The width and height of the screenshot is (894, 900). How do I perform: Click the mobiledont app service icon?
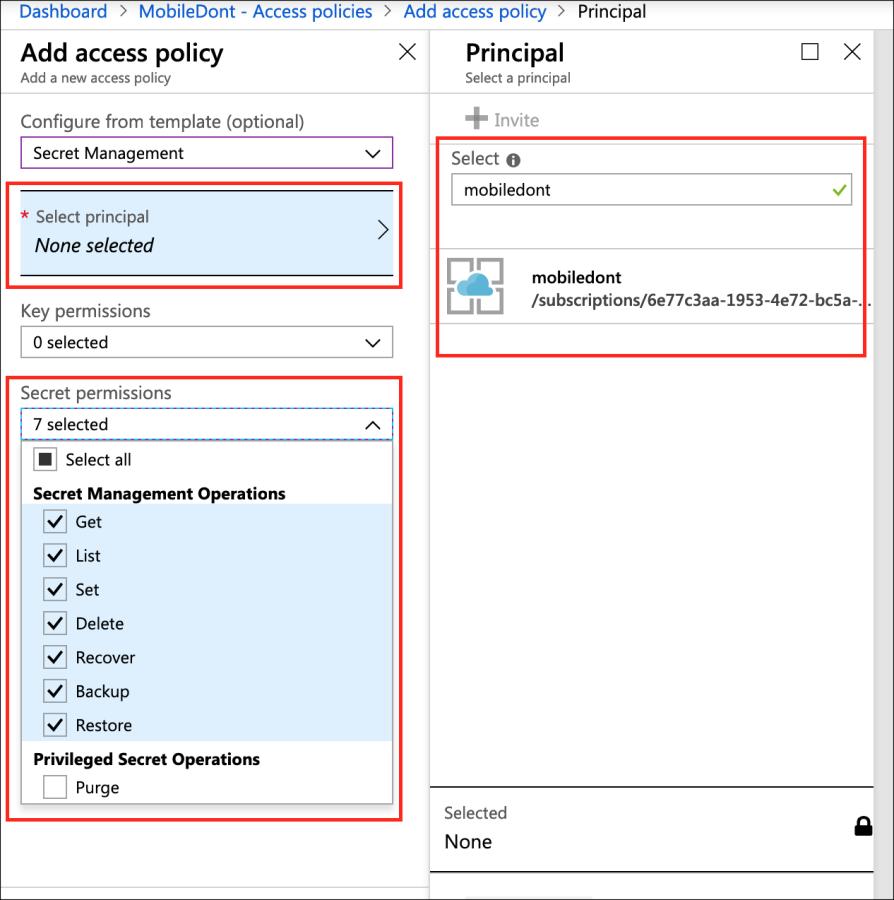pyautogui.click(x=475, y=286)
